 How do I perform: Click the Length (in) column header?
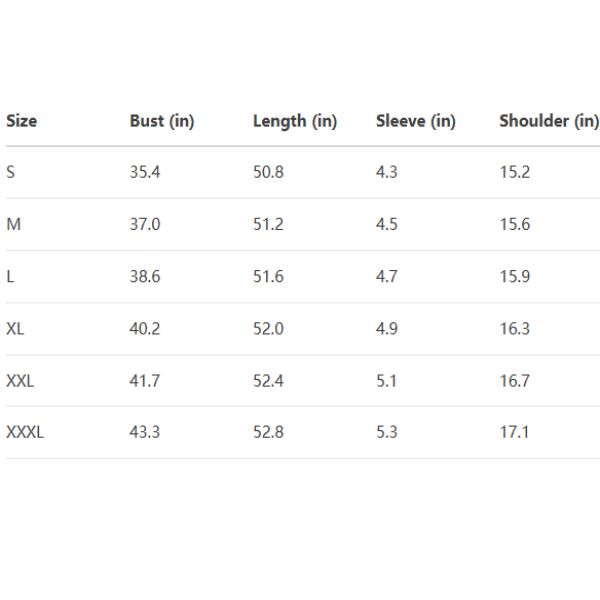tap(294, 121)
